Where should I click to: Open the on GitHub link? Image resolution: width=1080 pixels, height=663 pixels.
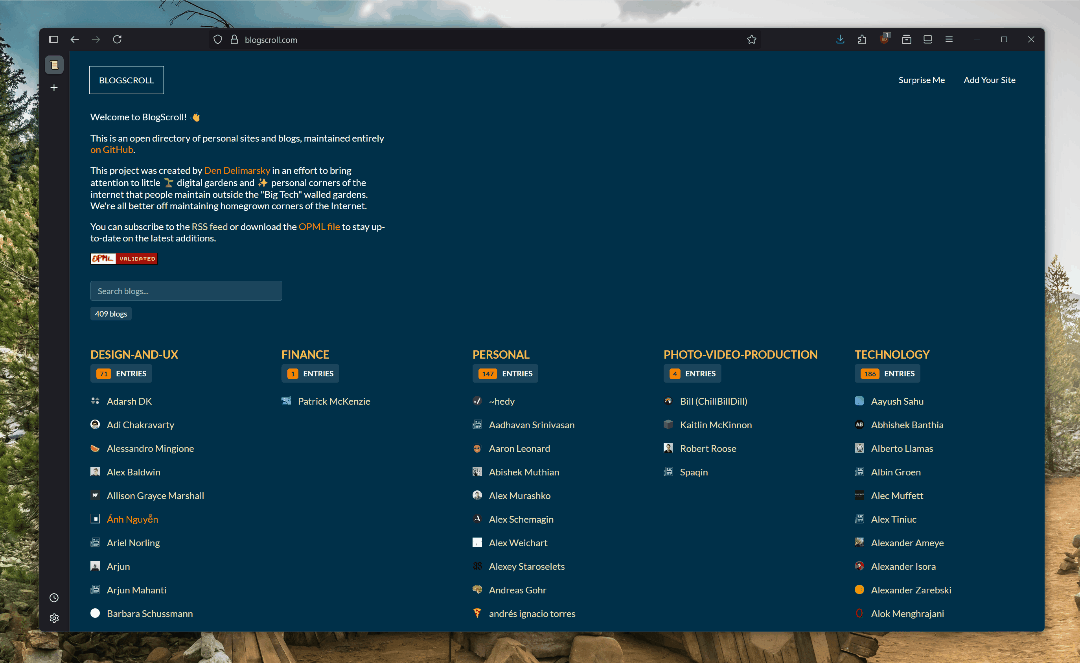click(x=112, y=149)
